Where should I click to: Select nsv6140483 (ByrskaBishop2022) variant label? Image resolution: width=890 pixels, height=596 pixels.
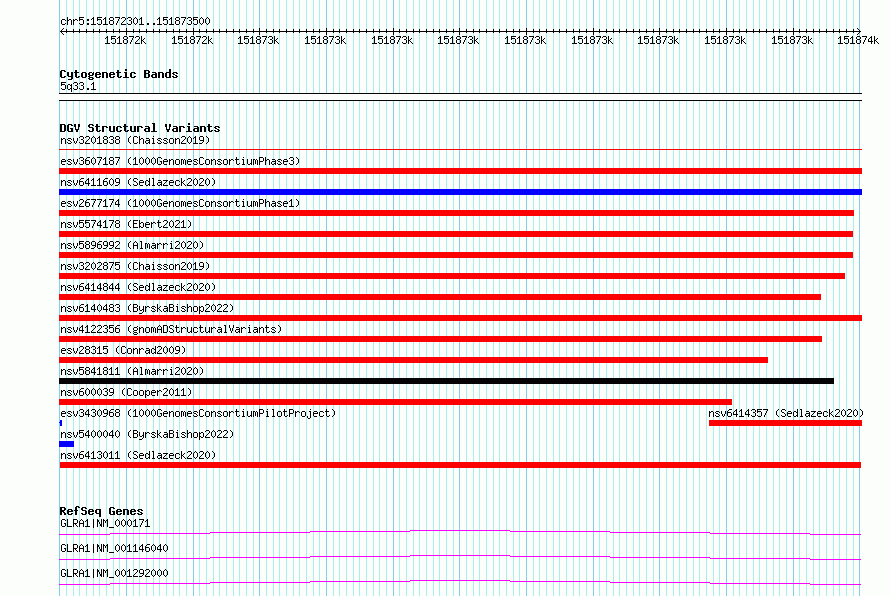tap(147, 308)
